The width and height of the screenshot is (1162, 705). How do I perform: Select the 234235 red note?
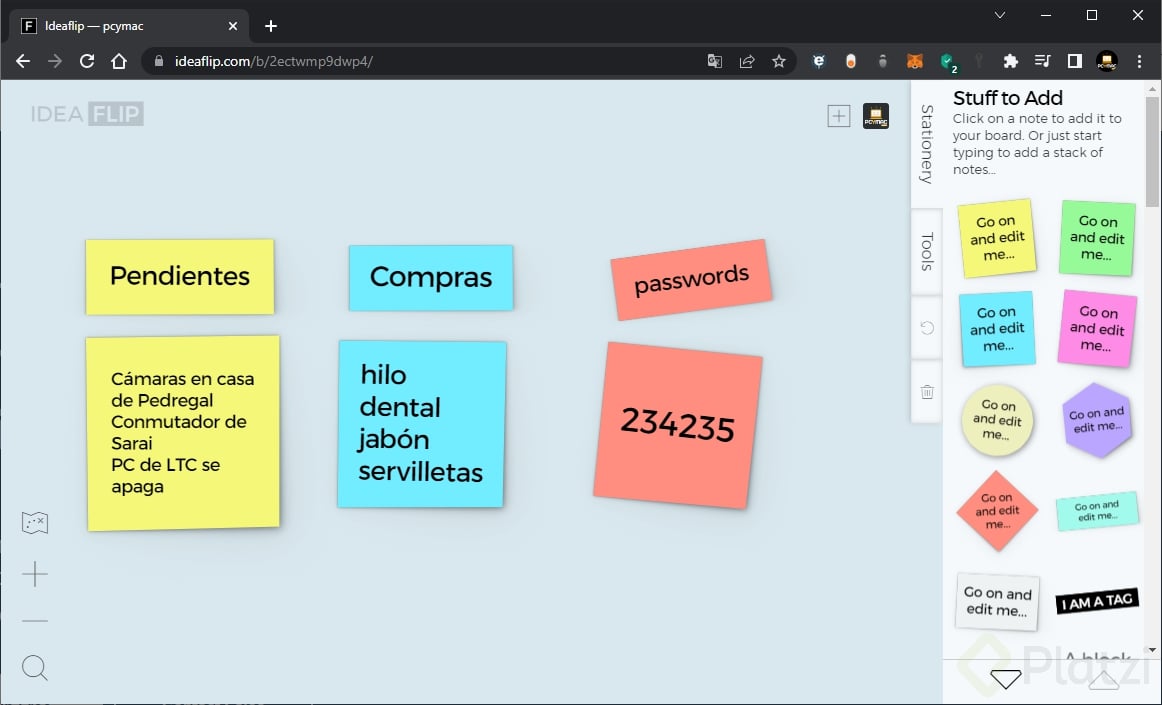[x=678, y=425]
